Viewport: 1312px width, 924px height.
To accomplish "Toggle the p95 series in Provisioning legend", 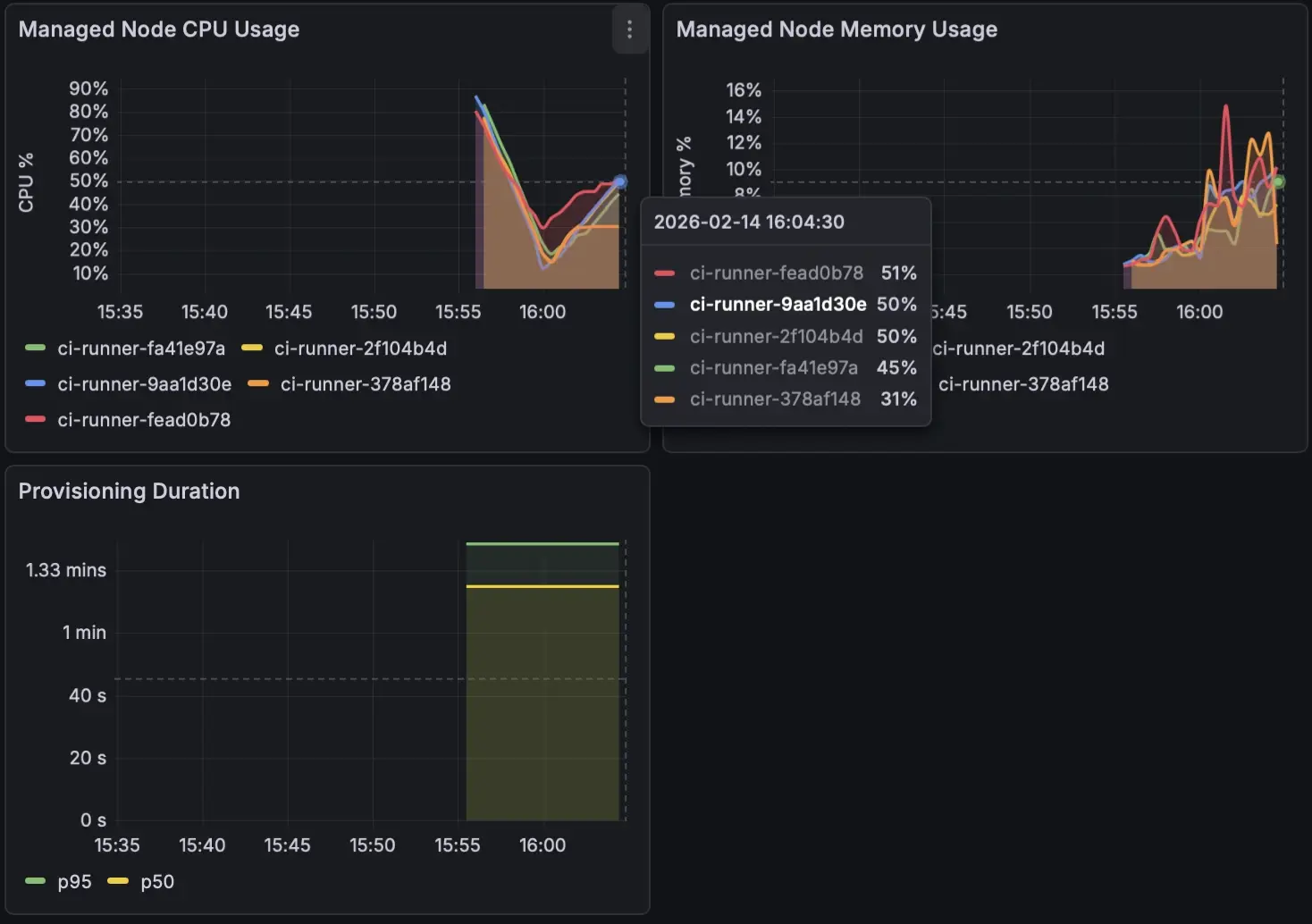I will tap(74, 882).
